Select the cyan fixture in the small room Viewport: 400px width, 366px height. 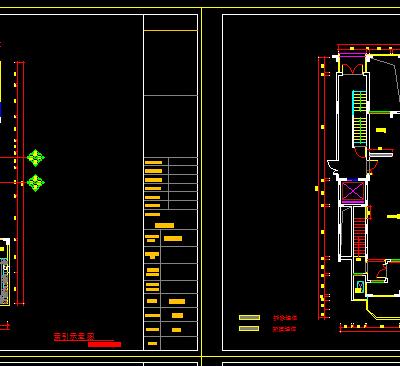pos(360,285)
